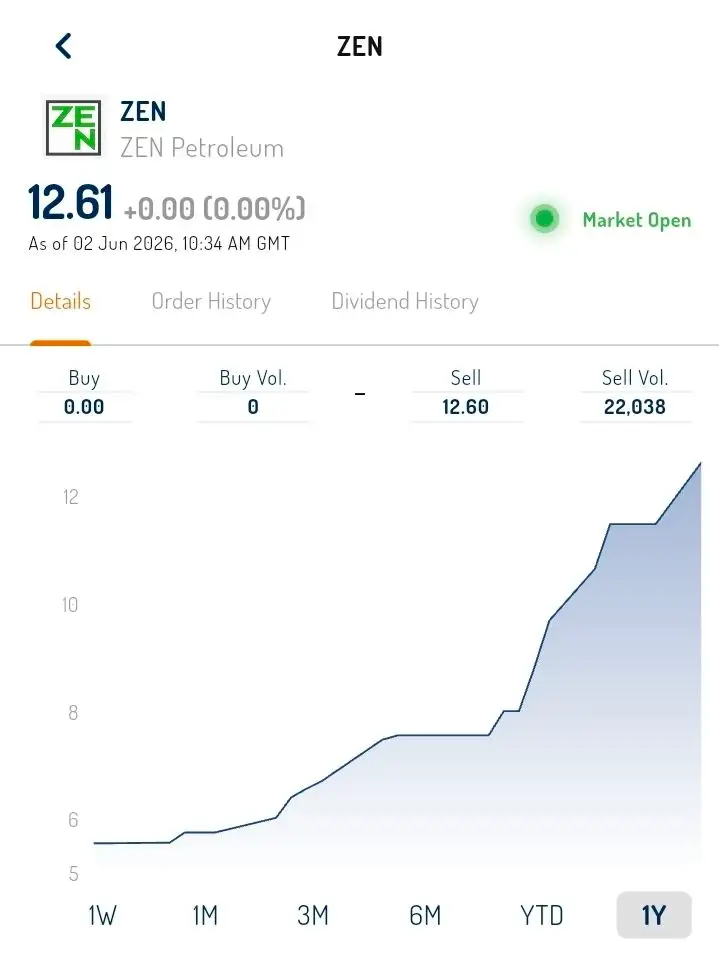The image size is (719, 980).
Task: Select the 1W chart range
Action: tap(102, 915)
